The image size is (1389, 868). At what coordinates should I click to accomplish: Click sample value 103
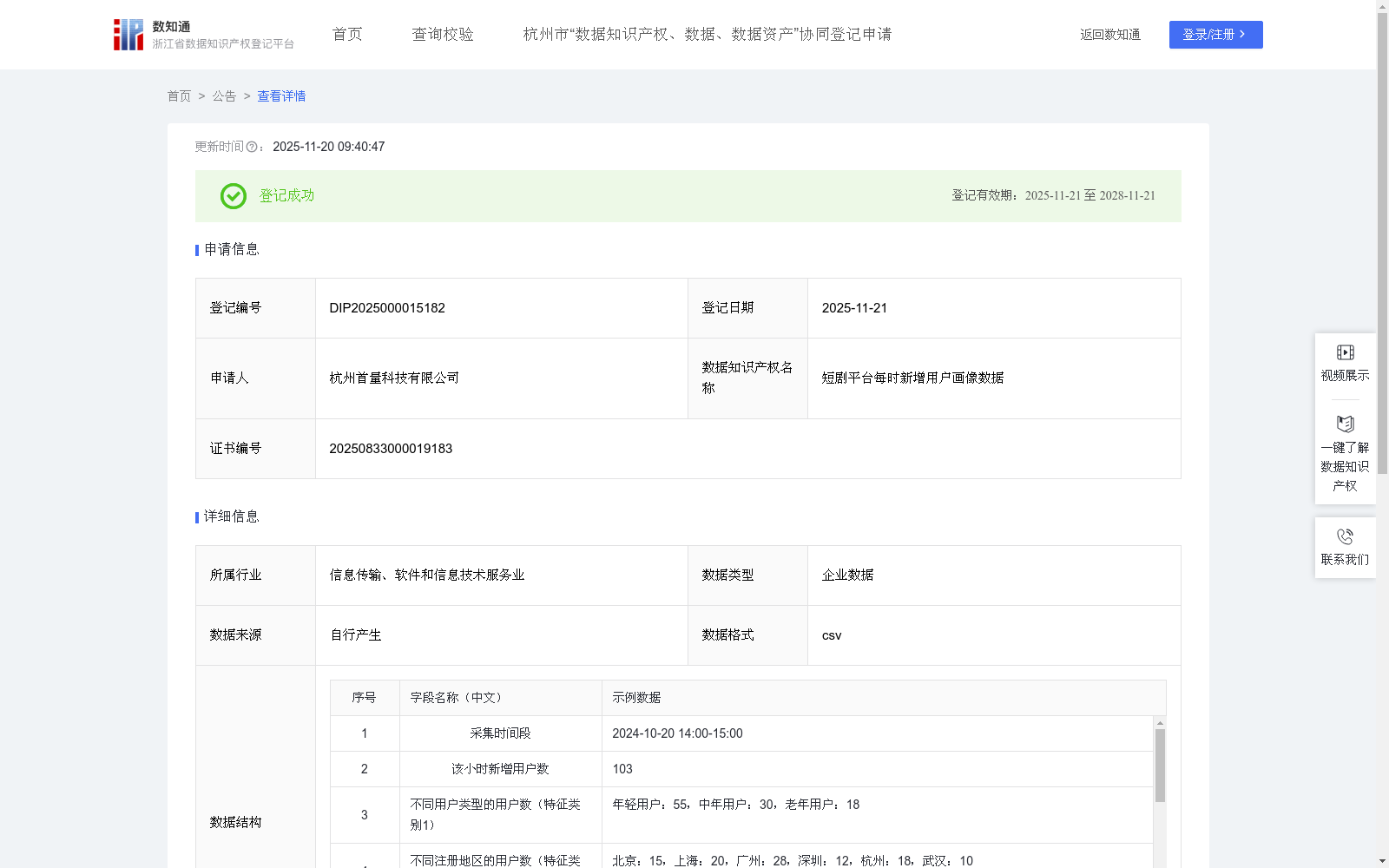coord(622,769)
